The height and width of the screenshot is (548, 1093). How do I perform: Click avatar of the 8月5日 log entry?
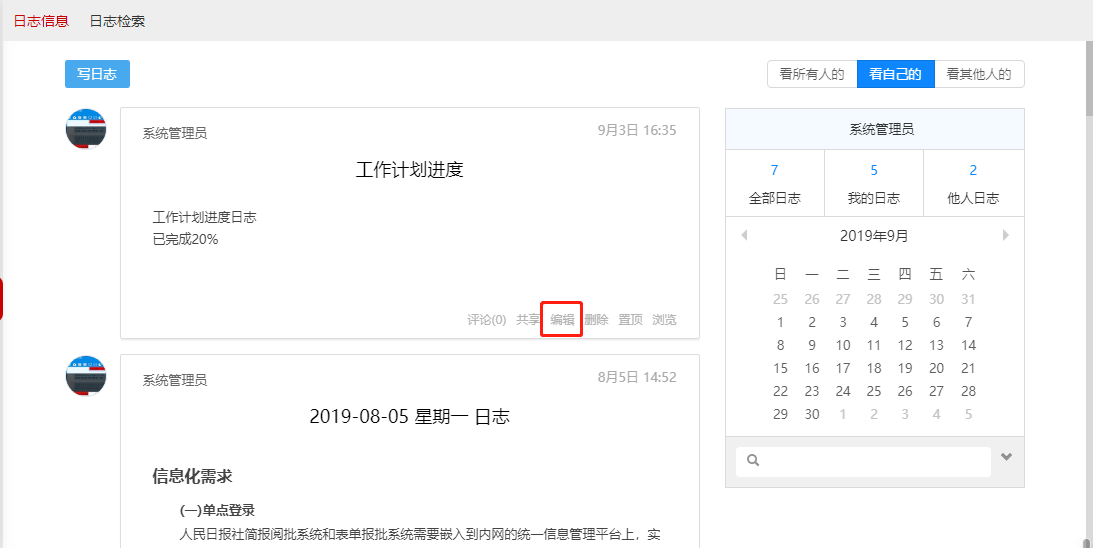pos(86,376)
